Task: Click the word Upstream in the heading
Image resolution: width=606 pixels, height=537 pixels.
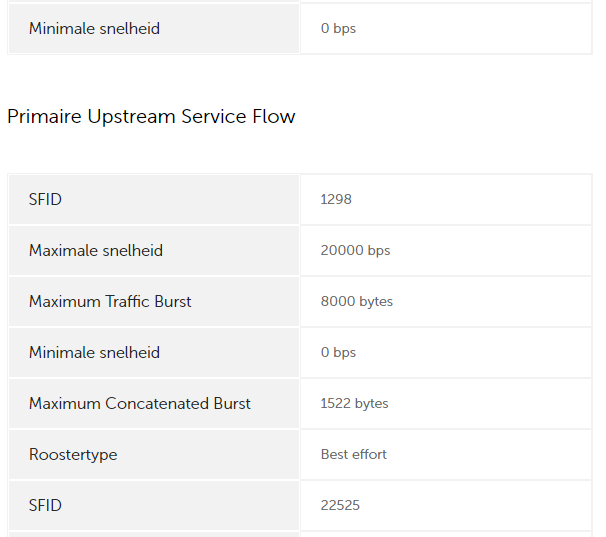Action: 131,118
